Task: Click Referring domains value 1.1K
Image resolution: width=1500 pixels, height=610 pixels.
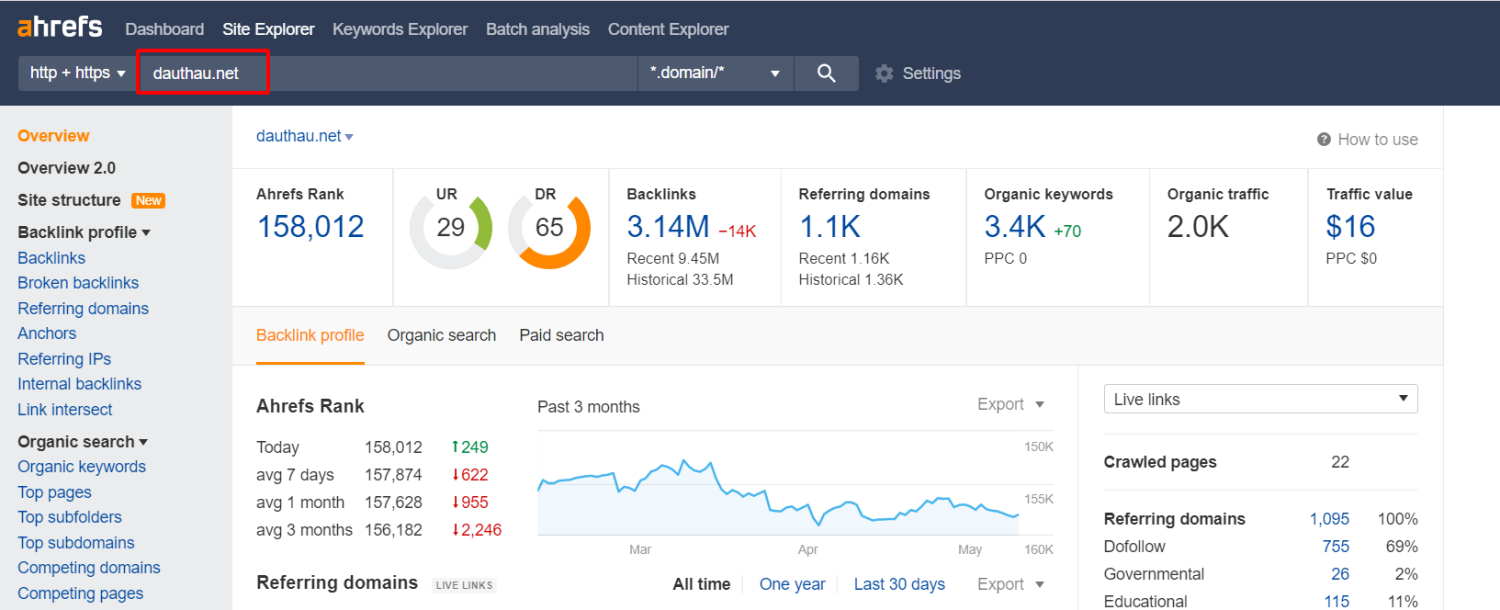Action: tap(829, 227)
